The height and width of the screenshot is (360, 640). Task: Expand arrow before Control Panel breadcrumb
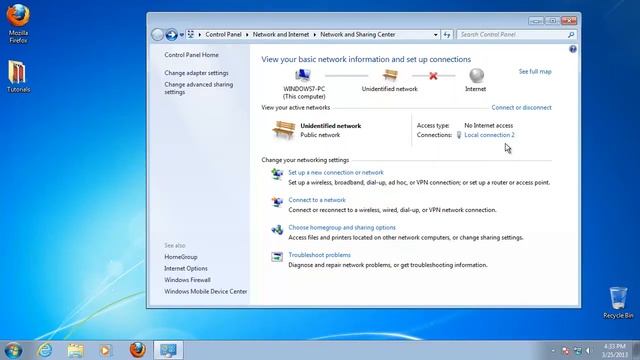[200, 35]
